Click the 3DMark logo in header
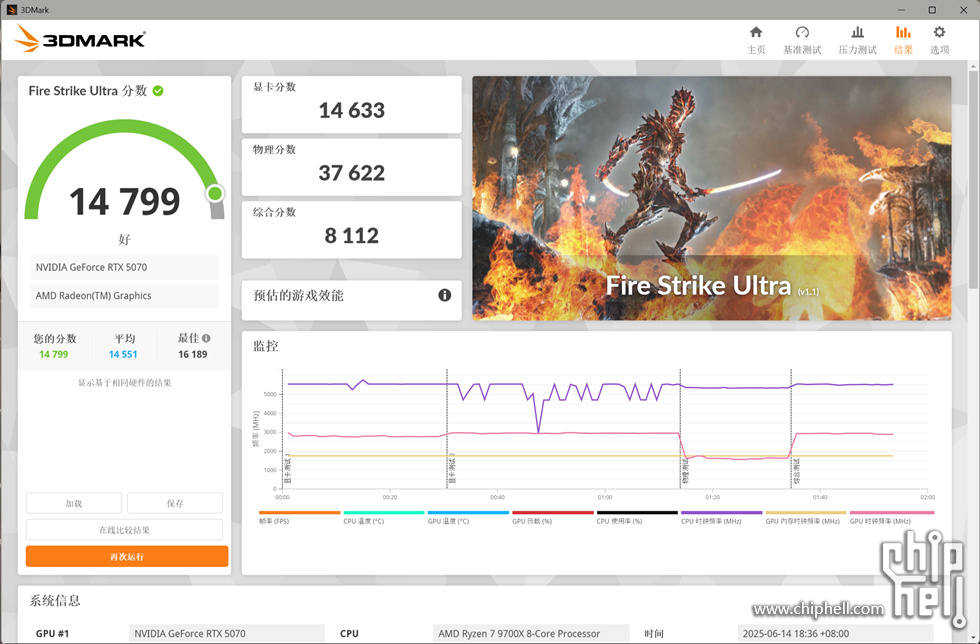Screen dimensions: 980x644 point(79,39)
